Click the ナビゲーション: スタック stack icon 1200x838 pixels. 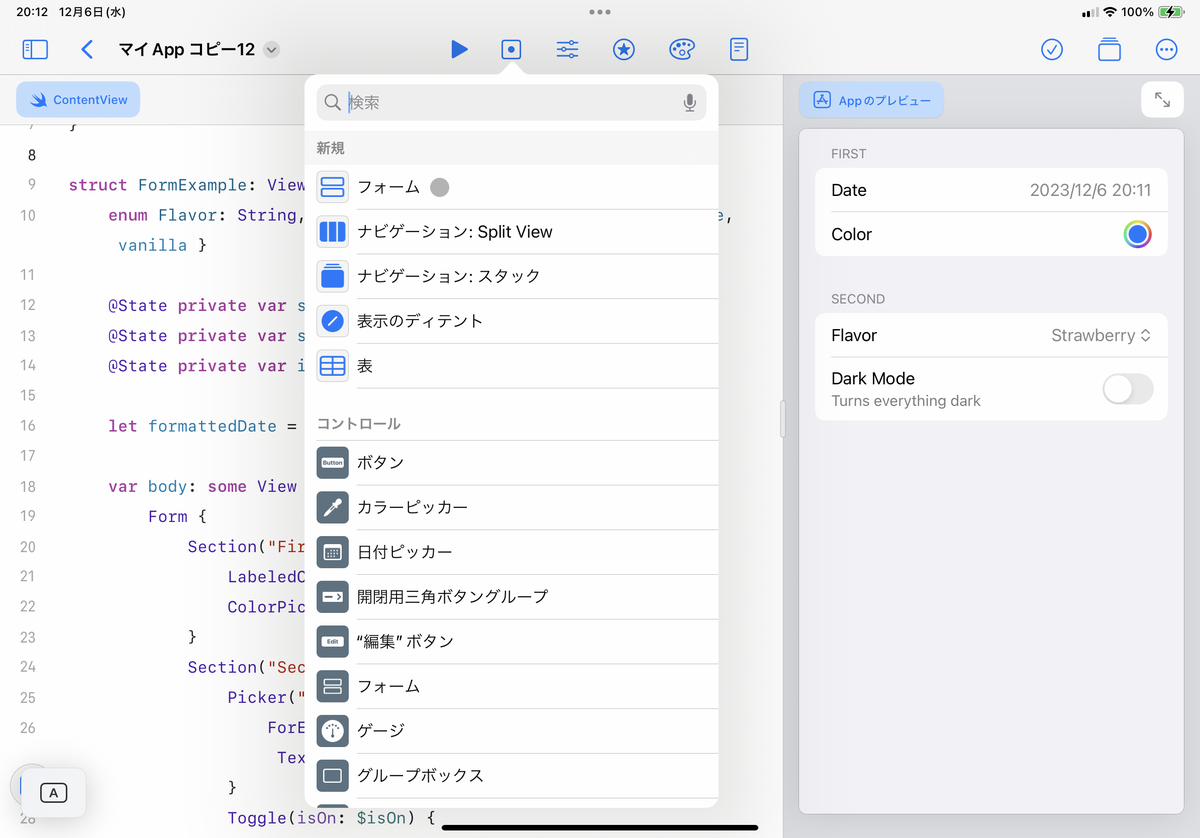333,276
